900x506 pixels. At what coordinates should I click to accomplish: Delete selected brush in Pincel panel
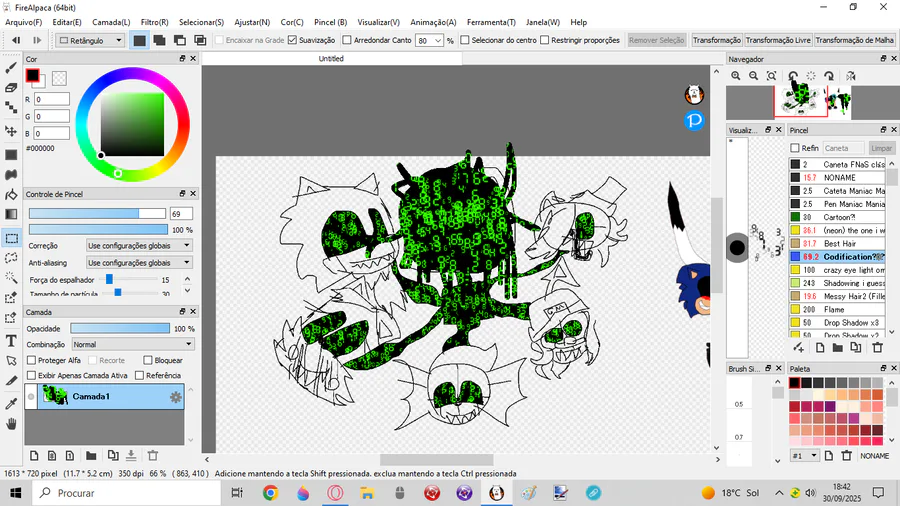click(x=877, y=348)
